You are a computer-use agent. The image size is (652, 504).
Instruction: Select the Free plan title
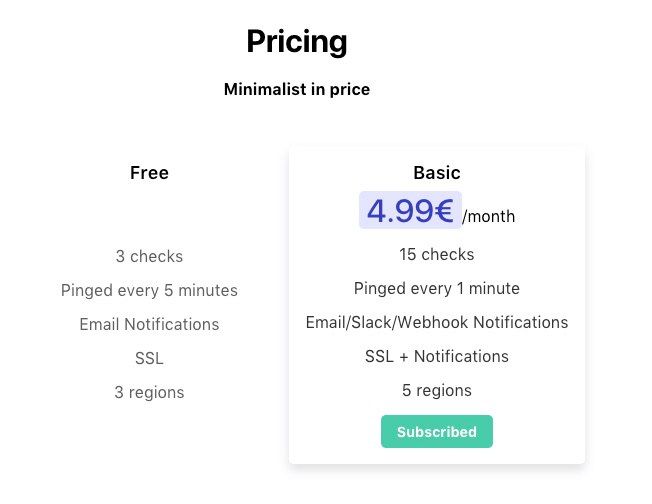tap(149, 173)
